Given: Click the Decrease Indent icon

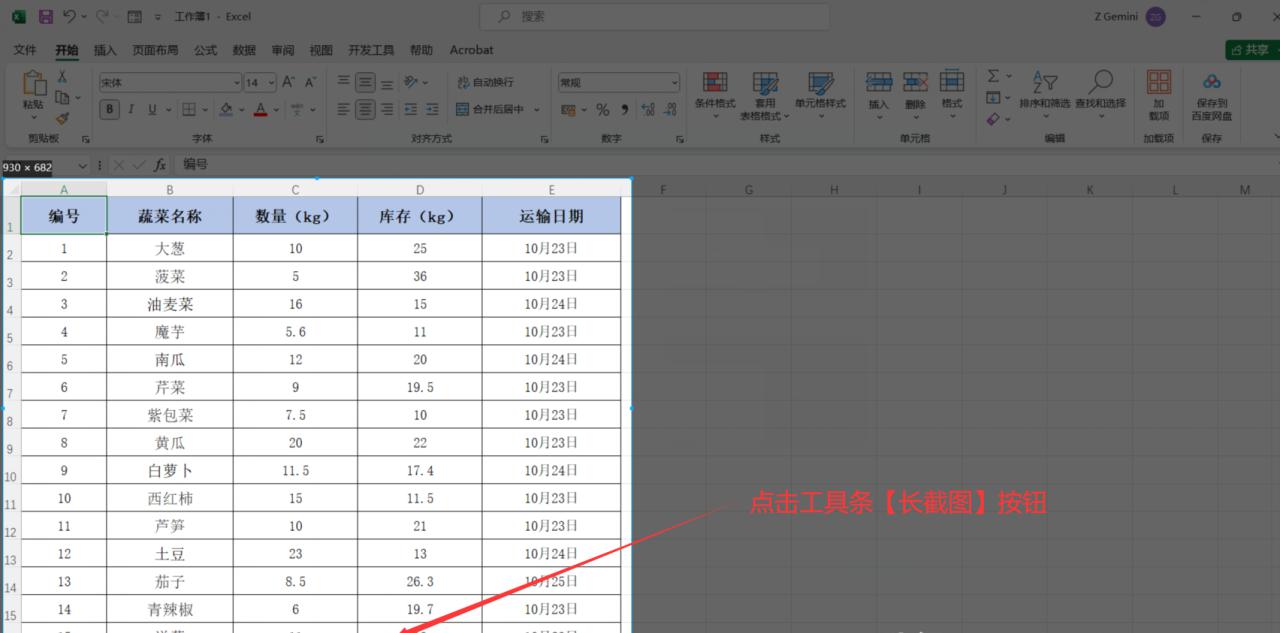Looking at the screenshot, I should click(411, 110).
